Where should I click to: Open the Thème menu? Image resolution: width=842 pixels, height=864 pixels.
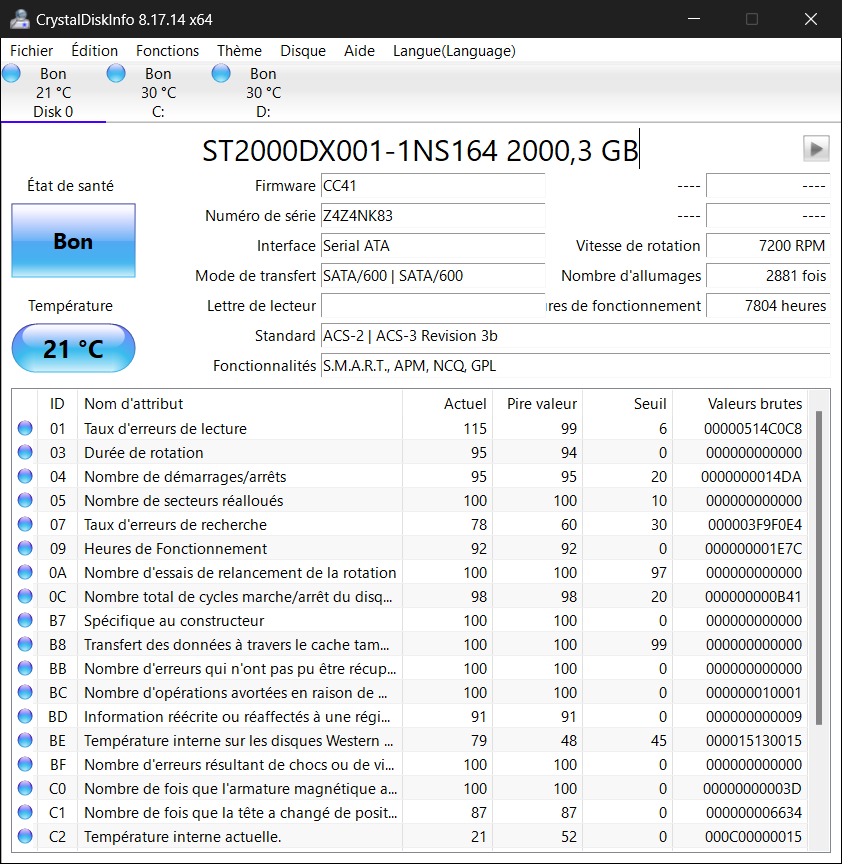pyautogui.click(x=239, y=51)
